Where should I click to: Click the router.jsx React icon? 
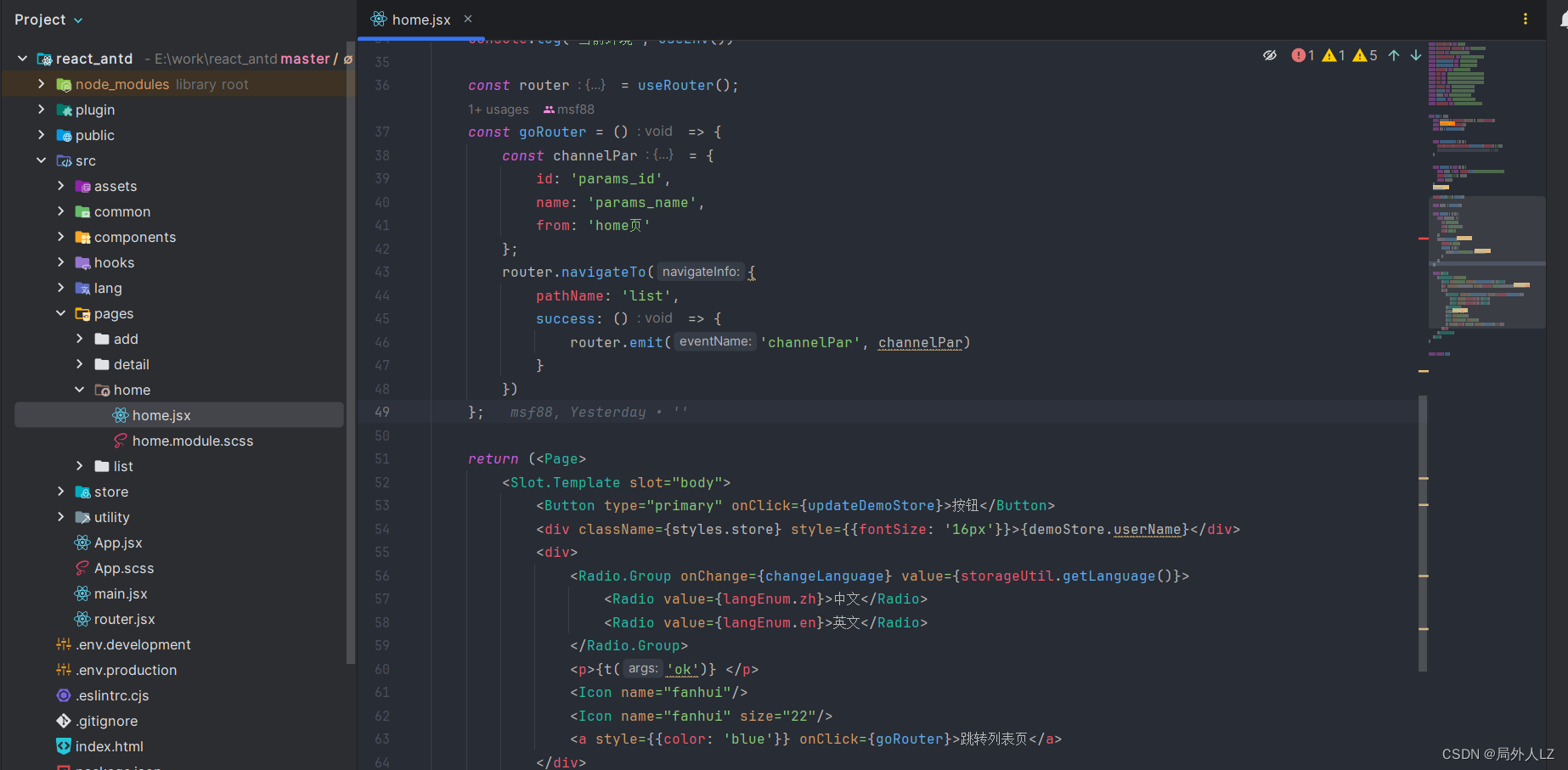click(x=82, y=619)
